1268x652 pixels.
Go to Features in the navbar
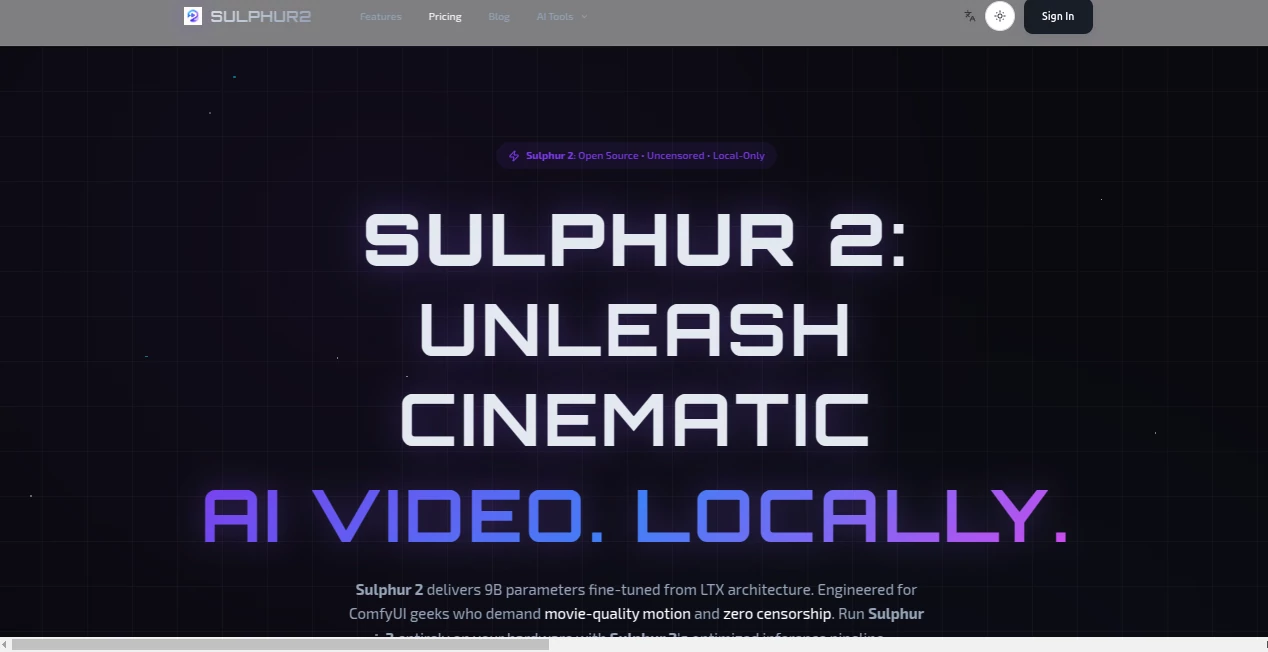381,17
